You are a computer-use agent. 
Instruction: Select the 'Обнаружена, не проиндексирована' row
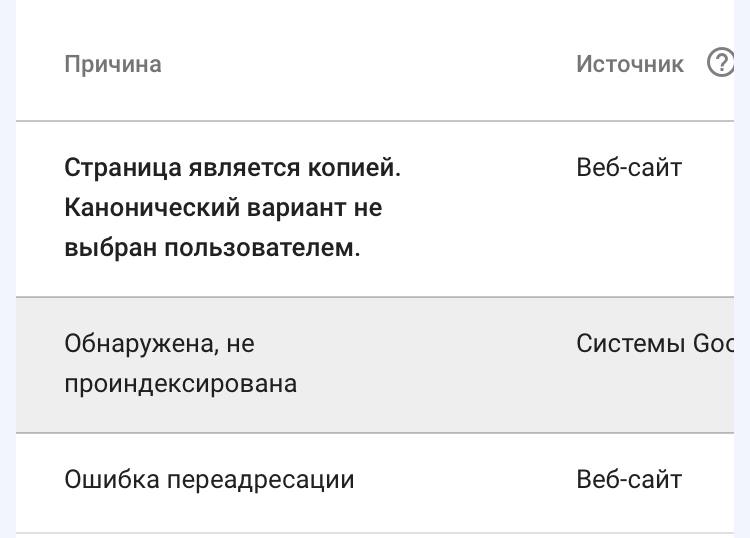pyautogui.click(x=180, y=364)
